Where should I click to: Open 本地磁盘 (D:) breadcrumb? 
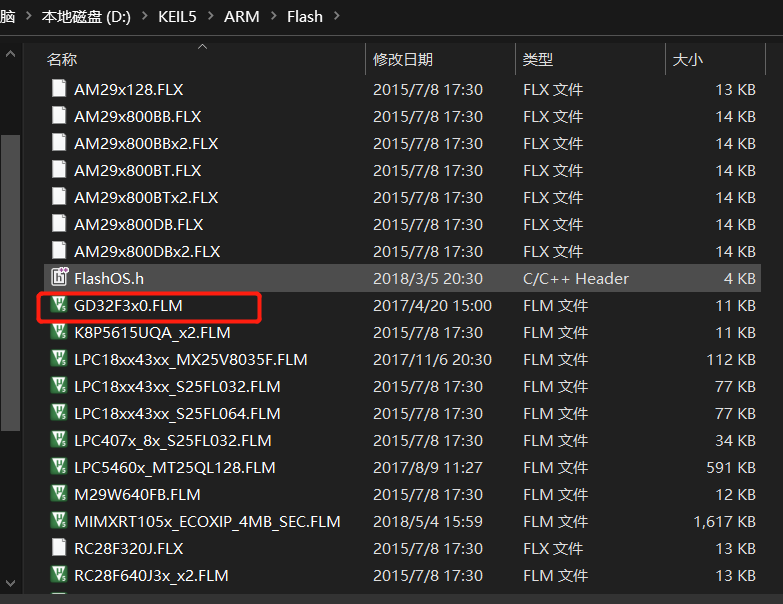tap(86, 16)
